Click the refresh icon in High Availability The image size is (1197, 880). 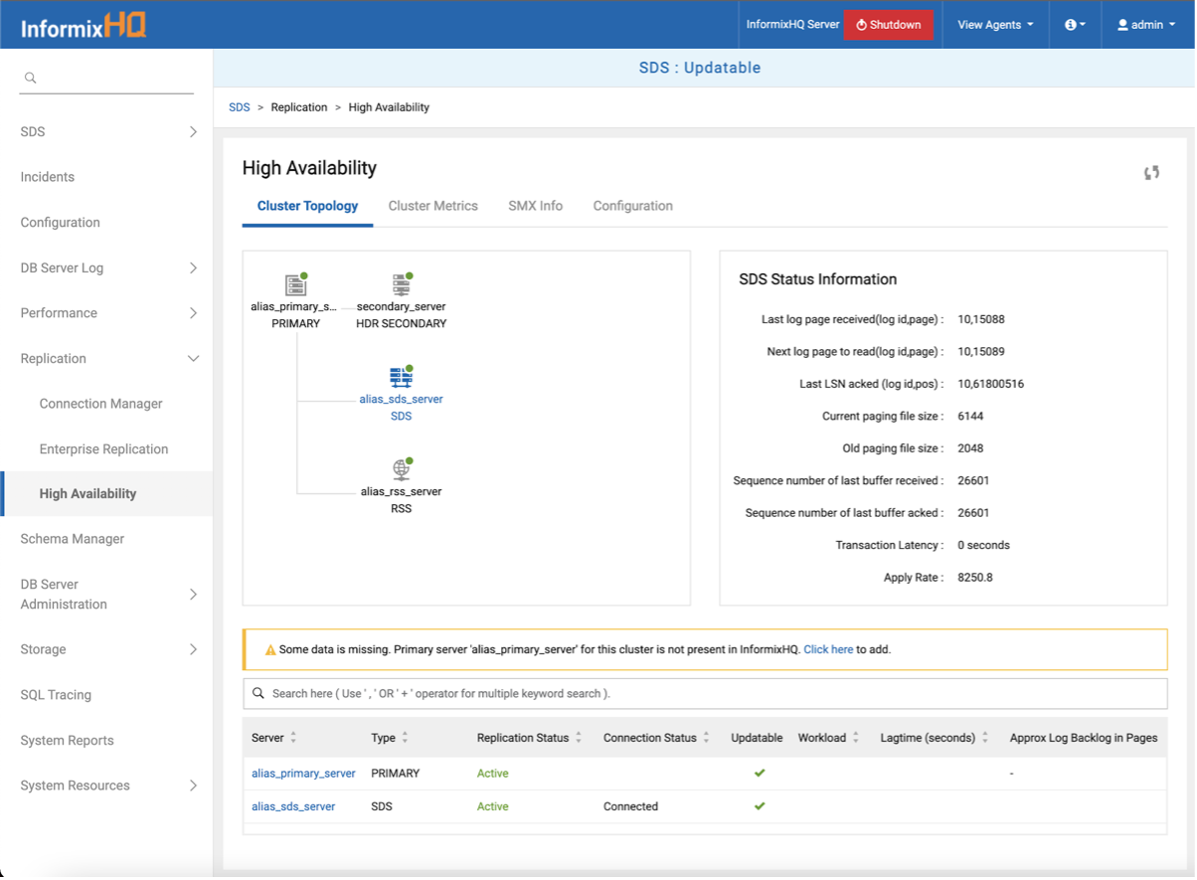pos(1151,173)
